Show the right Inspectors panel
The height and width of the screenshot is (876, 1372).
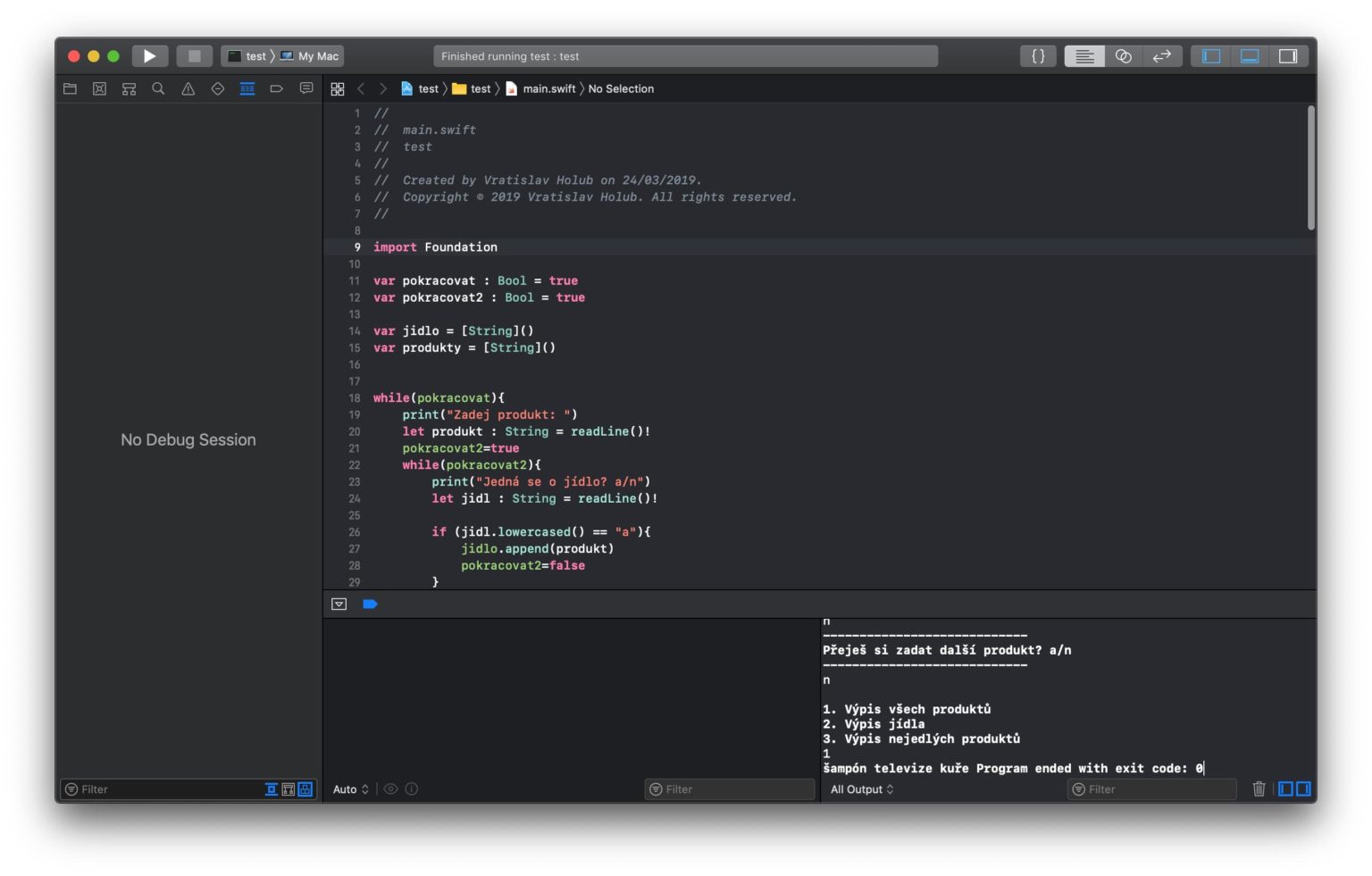1288,56
